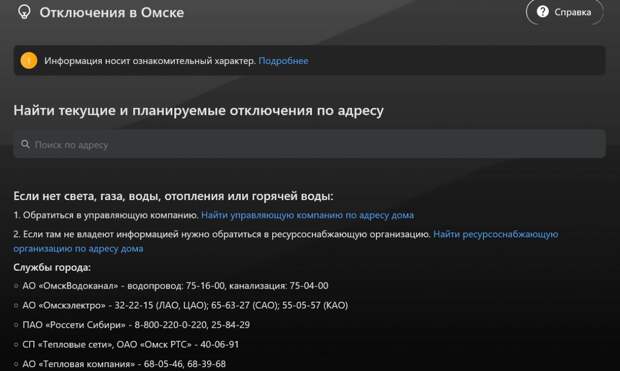Focus the Поиск по адресу input field
This screenshot has height=371, width=620.
309,144
